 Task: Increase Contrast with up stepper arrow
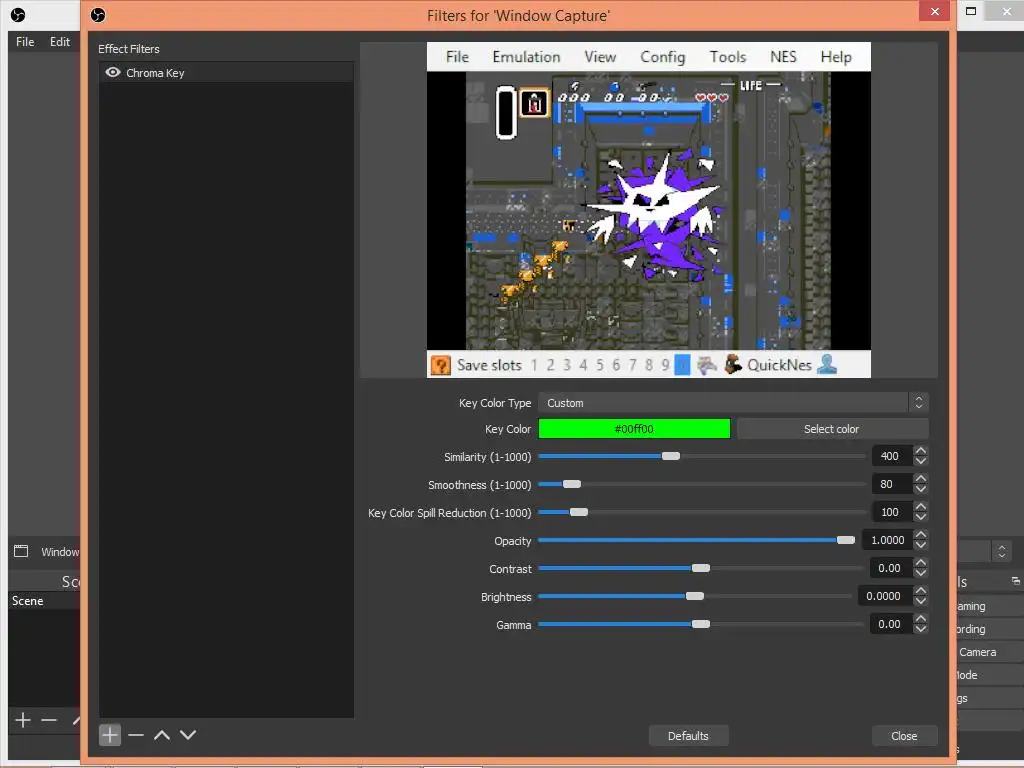click(x=921, y=563)
